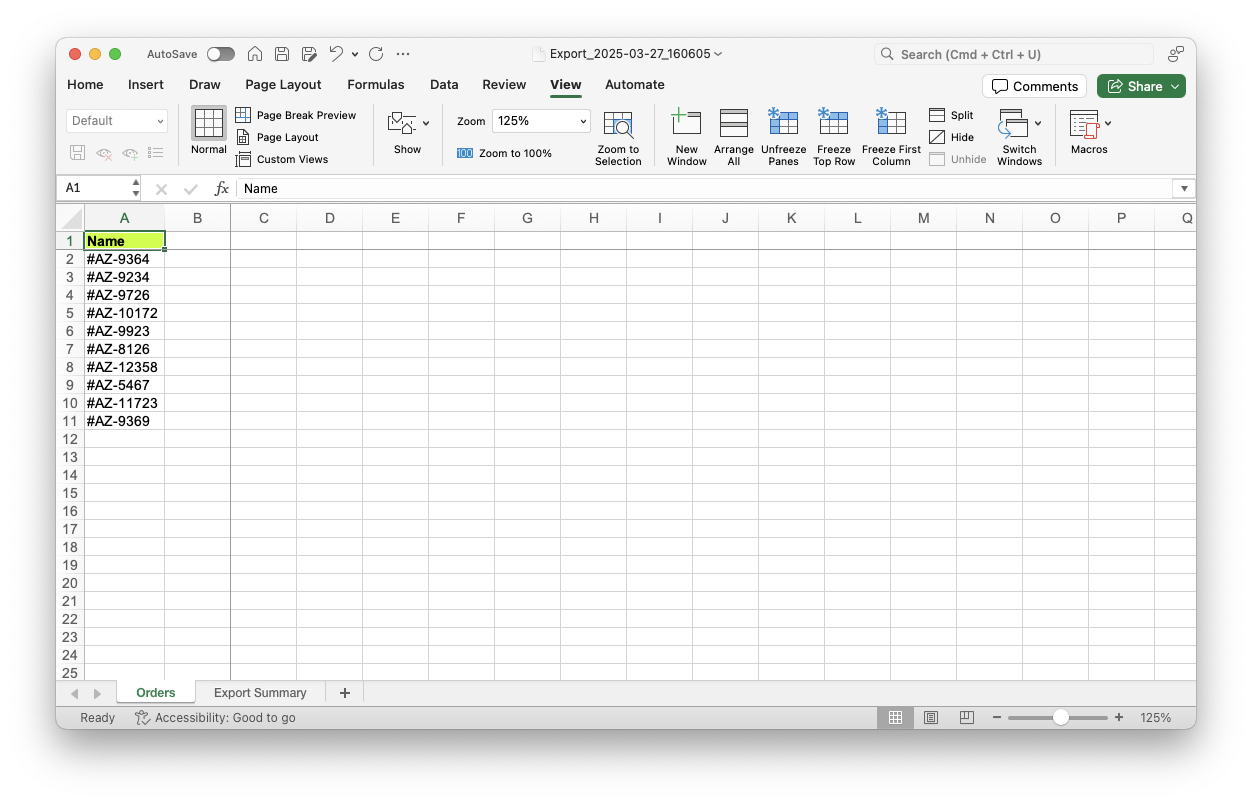
Task: Click Zoom to Selection icon
Action: click(x=618, y=125)
